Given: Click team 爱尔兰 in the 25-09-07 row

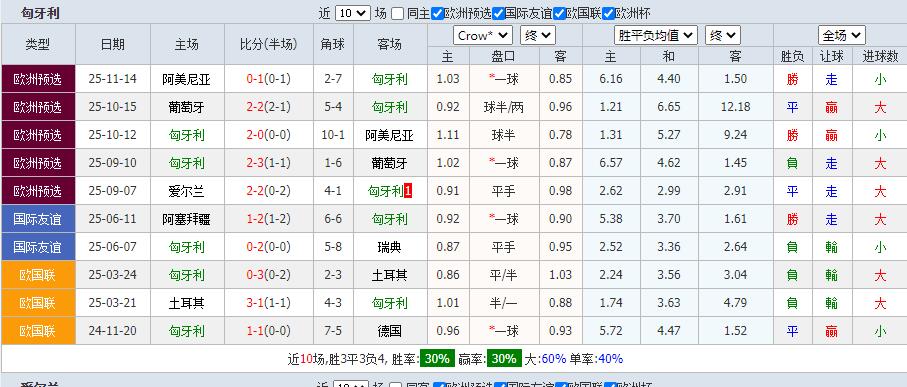Looking at the screenshot, I should (186, 191).
